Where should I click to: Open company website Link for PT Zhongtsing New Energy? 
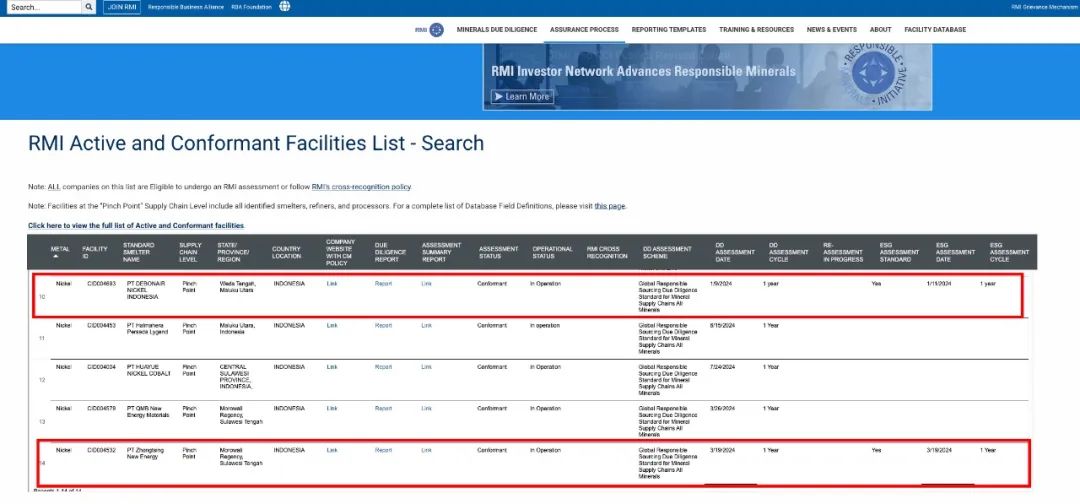(x=332, y=450)
